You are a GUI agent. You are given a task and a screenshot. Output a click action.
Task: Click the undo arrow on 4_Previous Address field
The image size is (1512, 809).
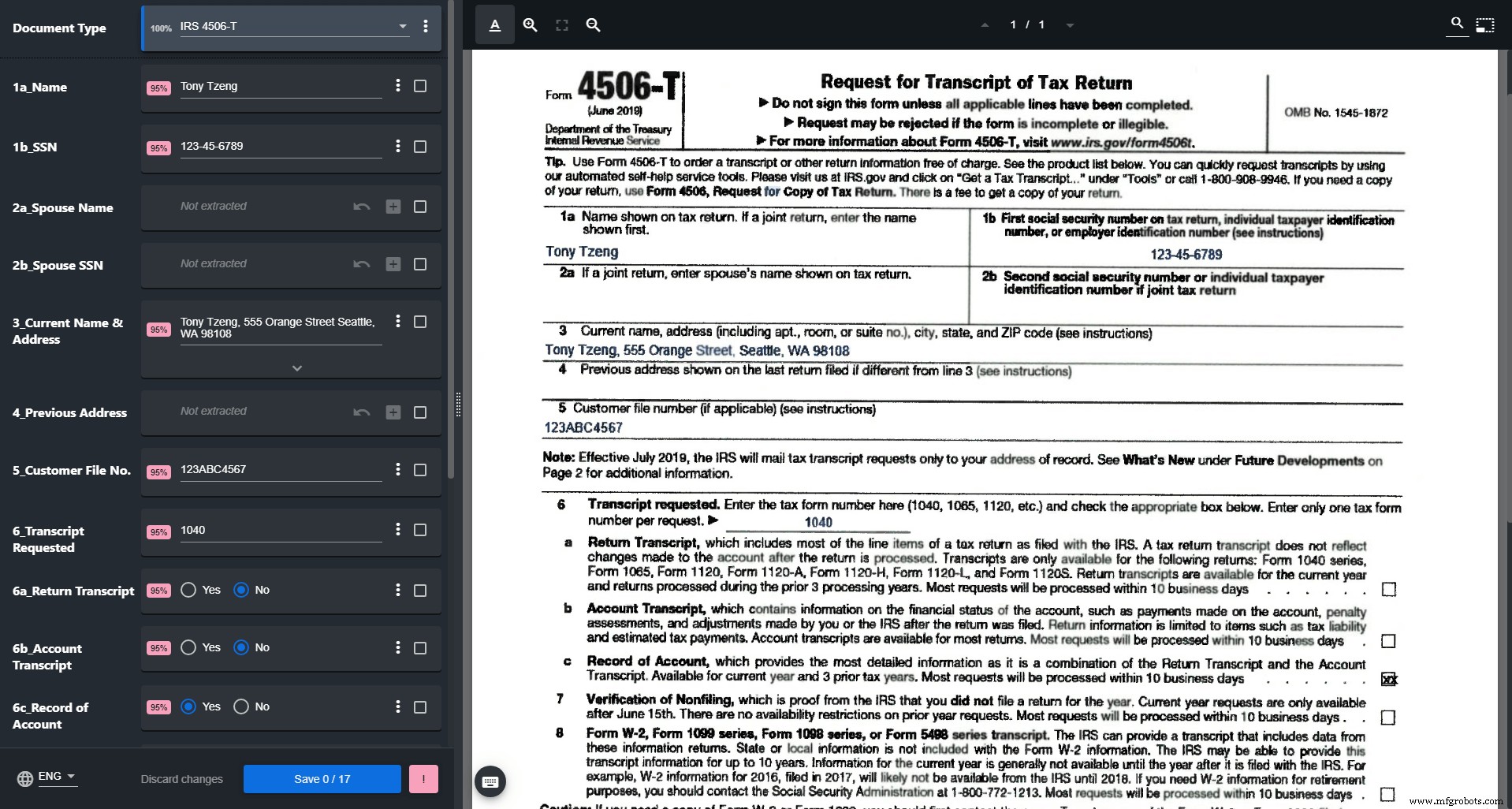pos(360,412)
